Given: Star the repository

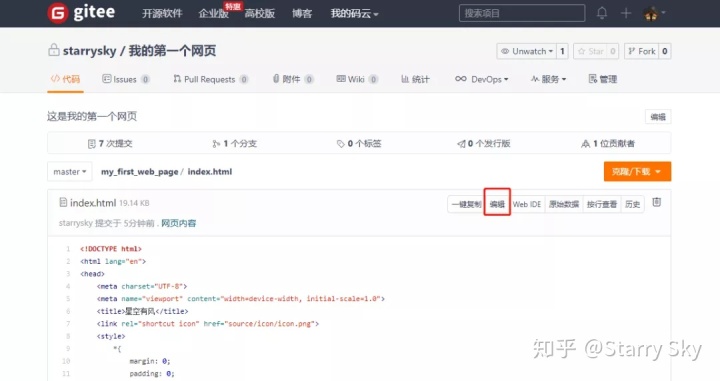Looking at the screenshot, I should coord(591,51).
